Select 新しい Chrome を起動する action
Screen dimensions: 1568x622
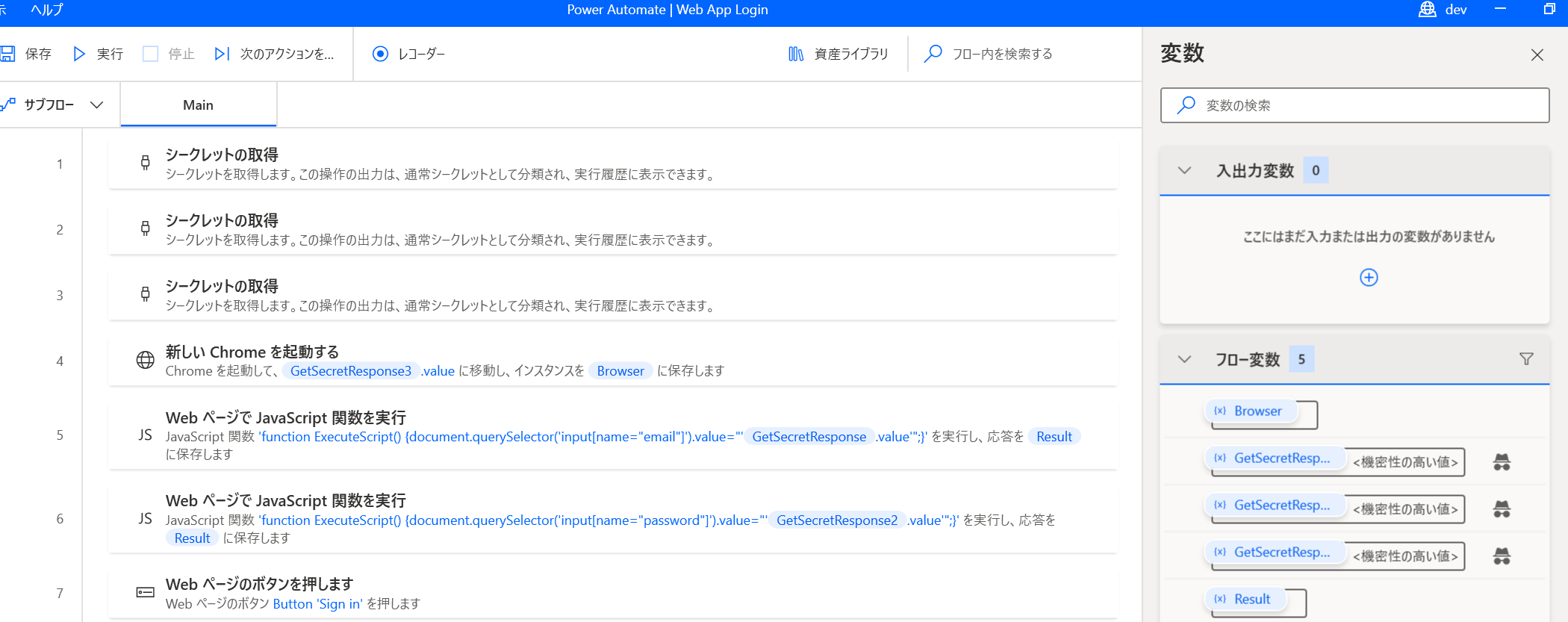pyautogui.click(x=612, y=361)
